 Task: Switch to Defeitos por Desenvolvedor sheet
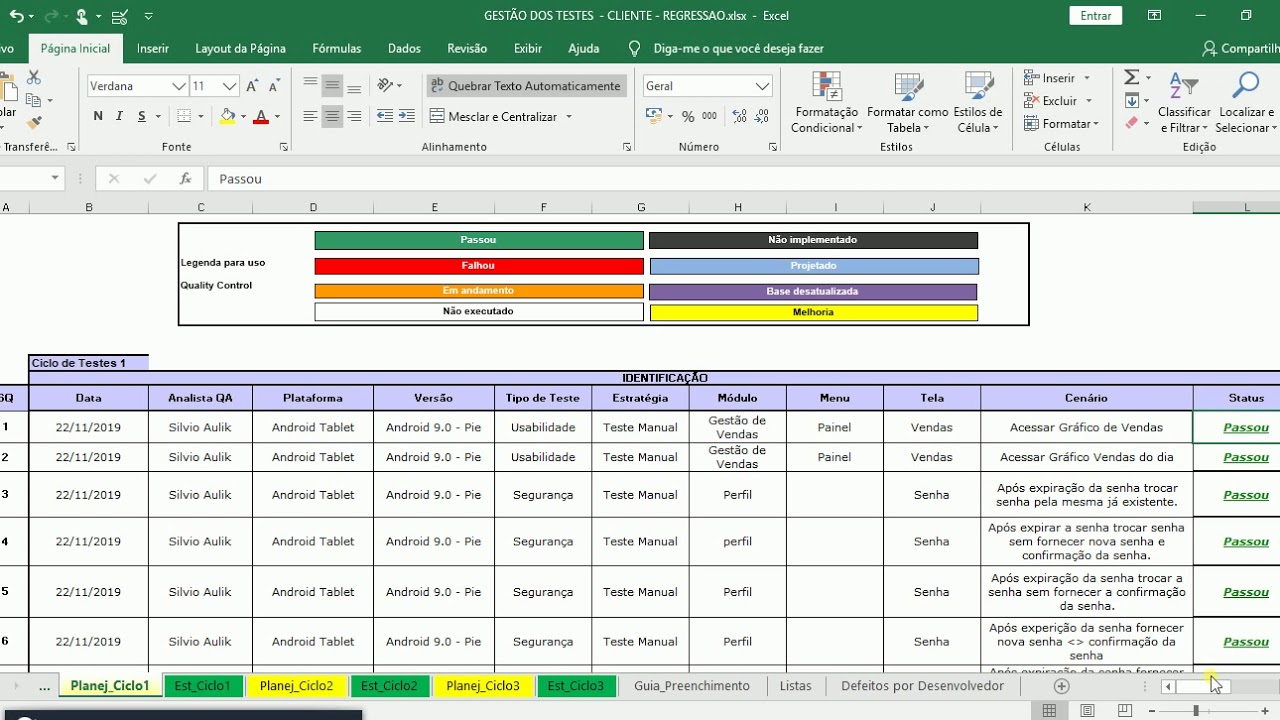coord(922,686)
